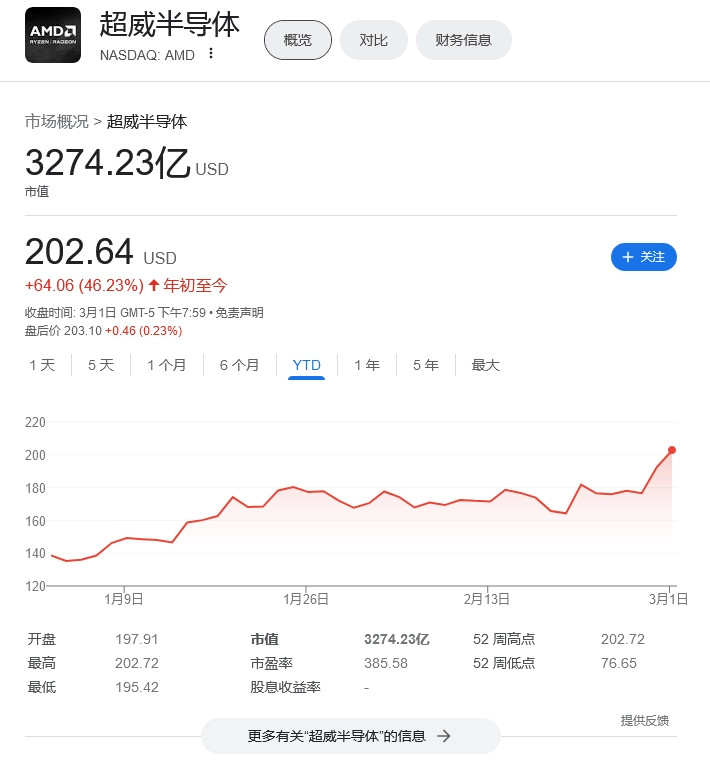The width and height of the screenshot is (710, 776).
Task: Click the NASDAQ: AMD ticker text
Action: [147, 55]
